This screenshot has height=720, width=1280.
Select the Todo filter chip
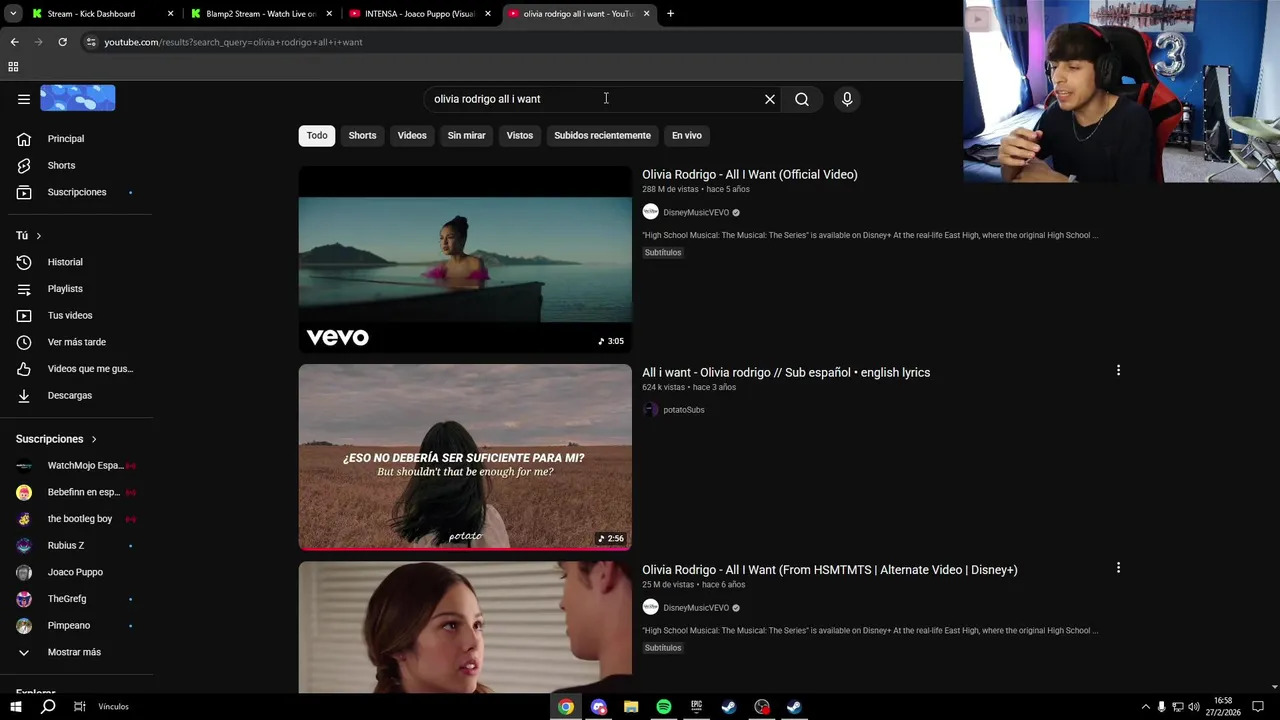coord(317,136)
